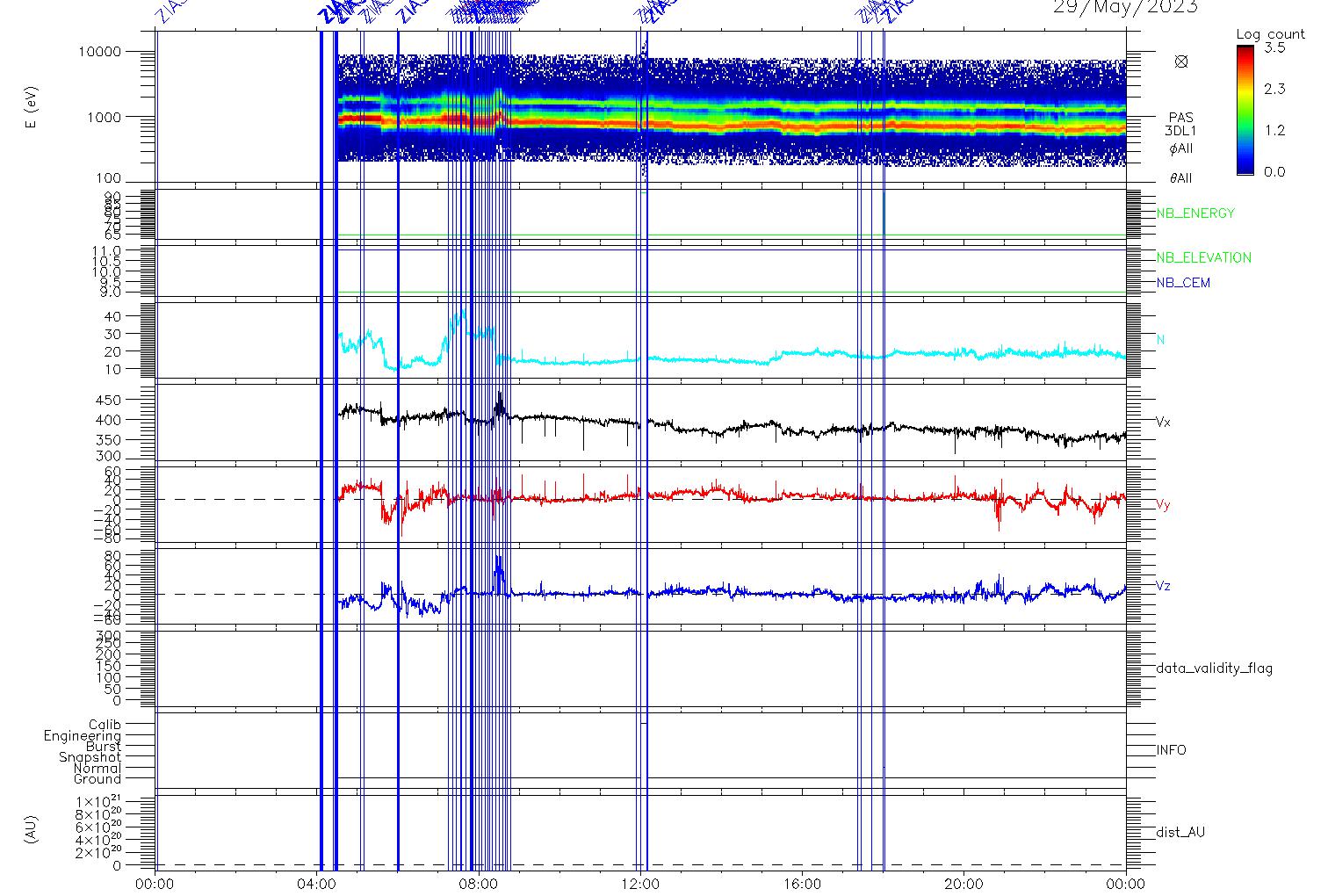Click the Engineering mode label

(83, 736)
